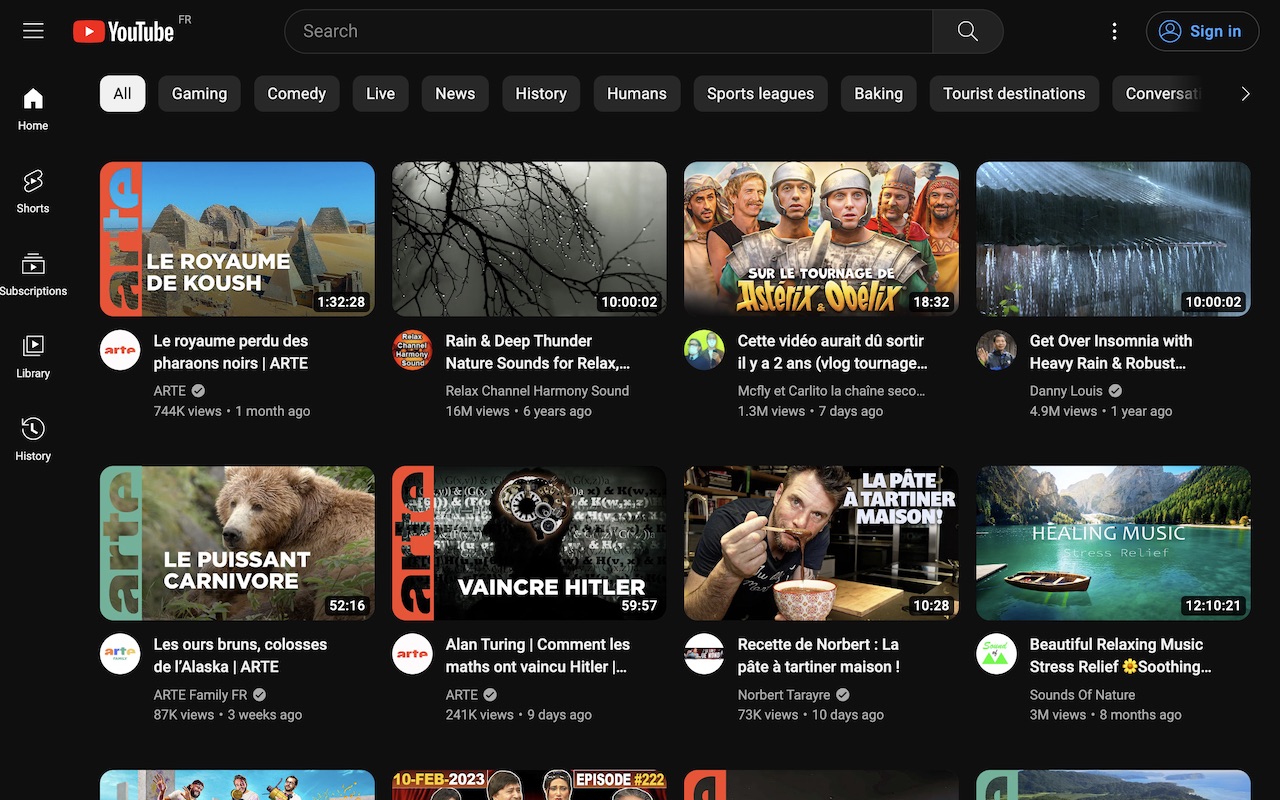
Task: Open Healing Music thumbnail
Action: (1113, 543)
